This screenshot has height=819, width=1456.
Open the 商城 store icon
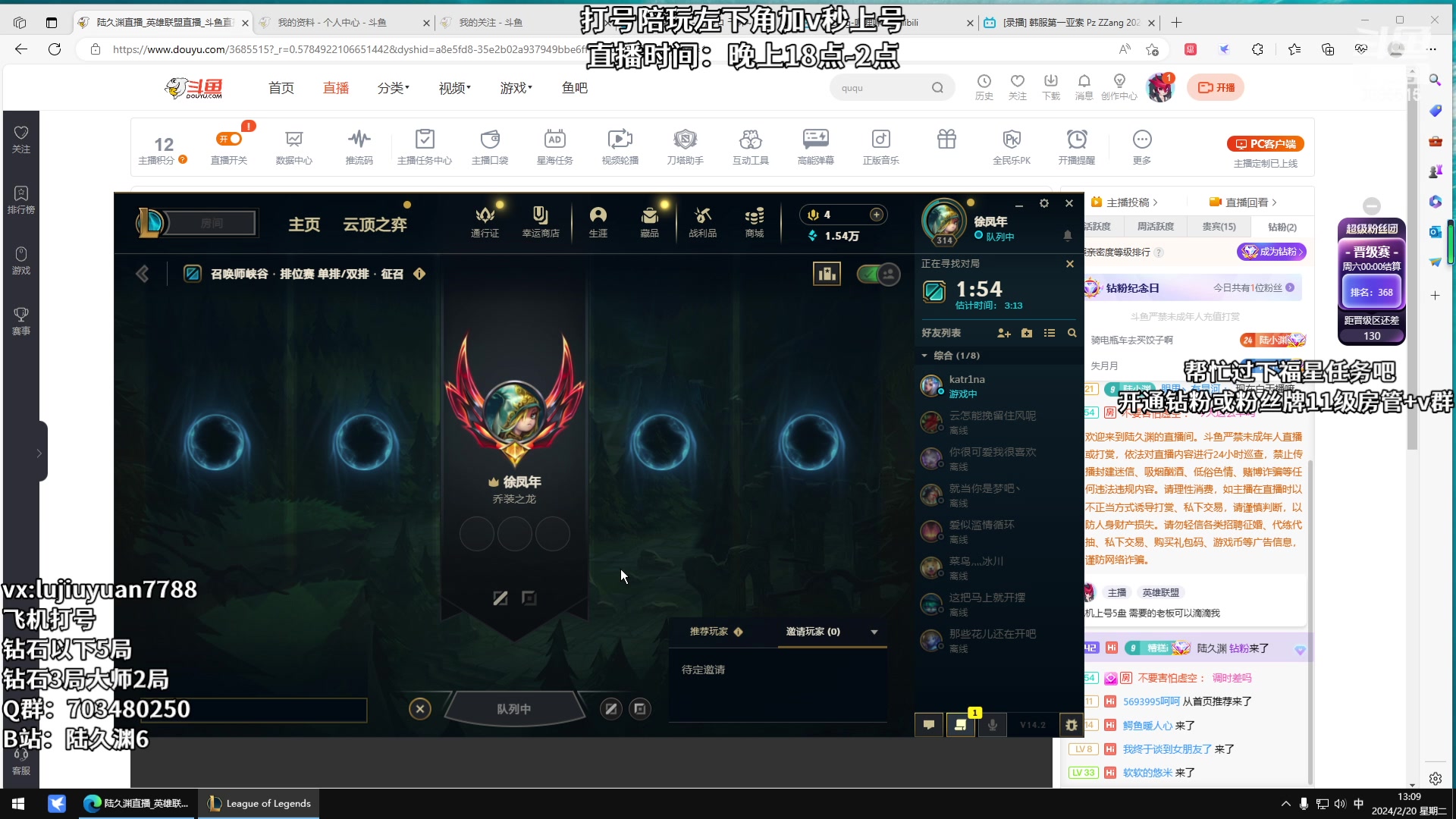coord(755,222)
